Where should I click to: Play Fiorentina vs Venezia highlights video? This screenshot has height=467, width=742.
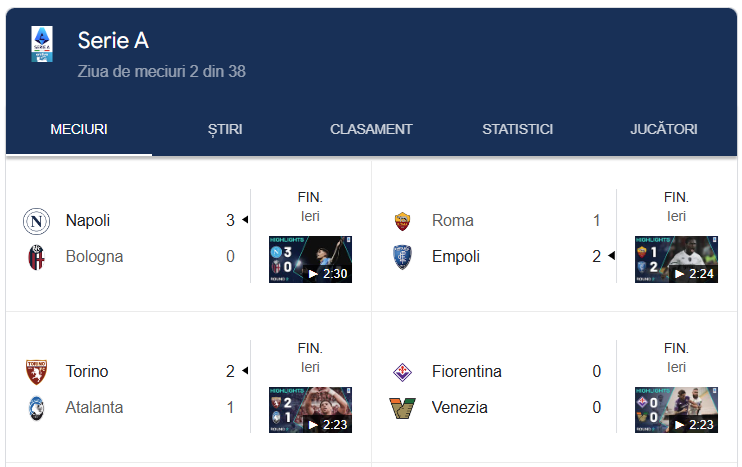(x=676, y=410)
